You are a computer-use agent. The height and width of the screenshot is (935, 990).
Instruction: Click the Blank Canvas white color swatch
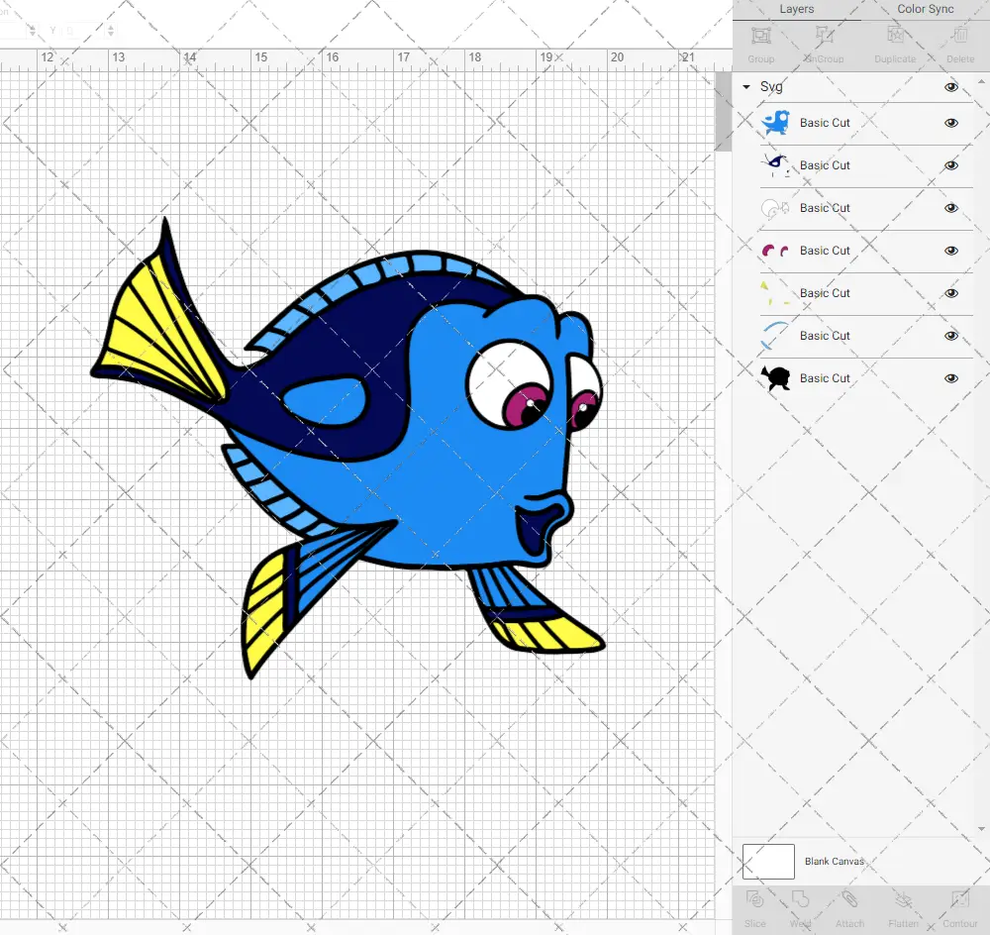click(x=768, y=861)
